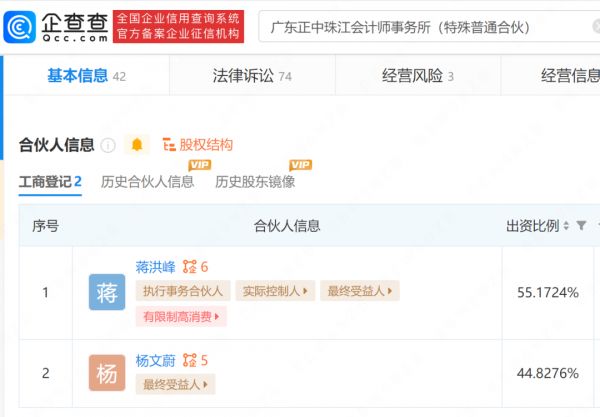
Task: Expand 杨文蔚's 最终受益人 tag
Action: [175, 384]
